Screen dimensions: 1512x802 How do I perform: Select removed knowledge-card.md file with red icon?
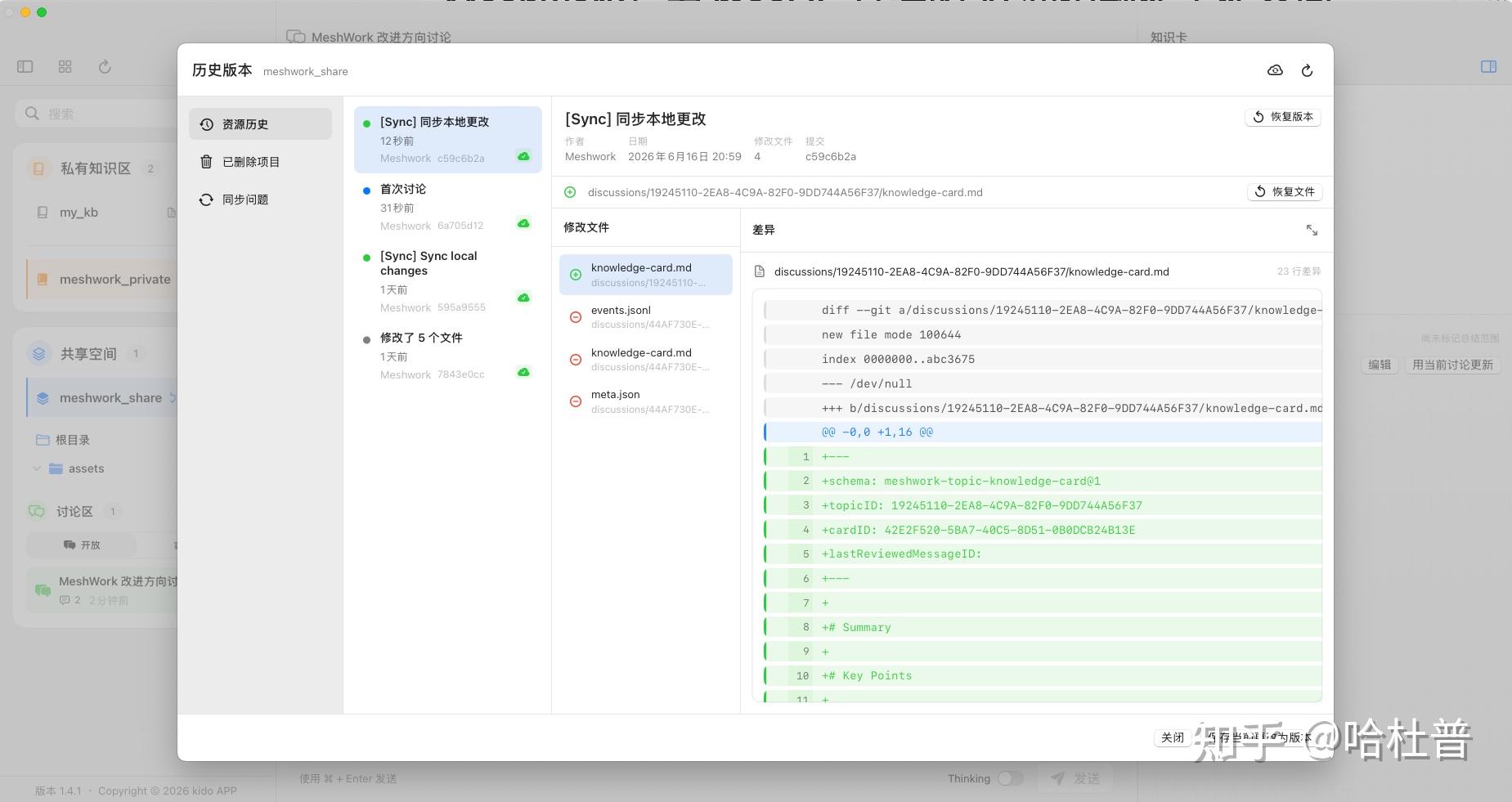click(646, 359)
